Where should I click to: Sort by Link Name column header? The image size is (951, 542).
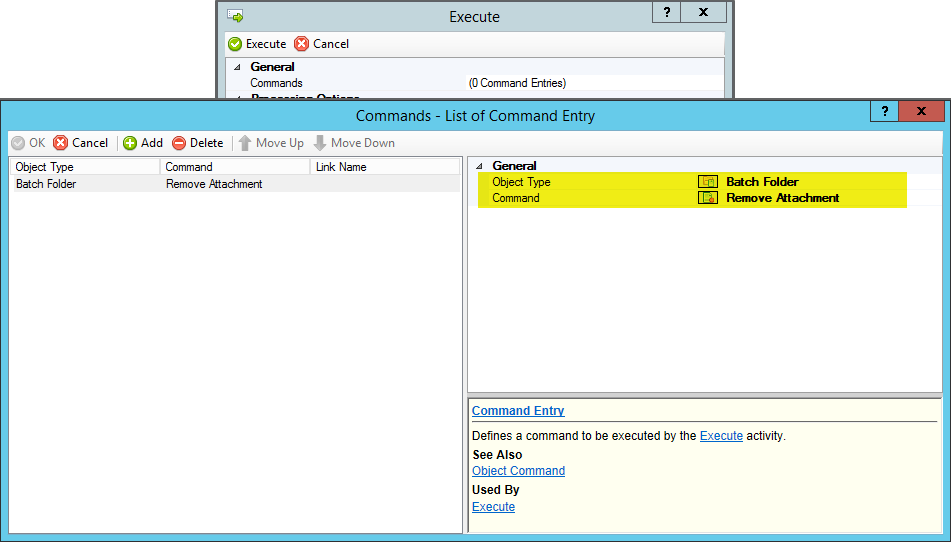coord(385,167)
